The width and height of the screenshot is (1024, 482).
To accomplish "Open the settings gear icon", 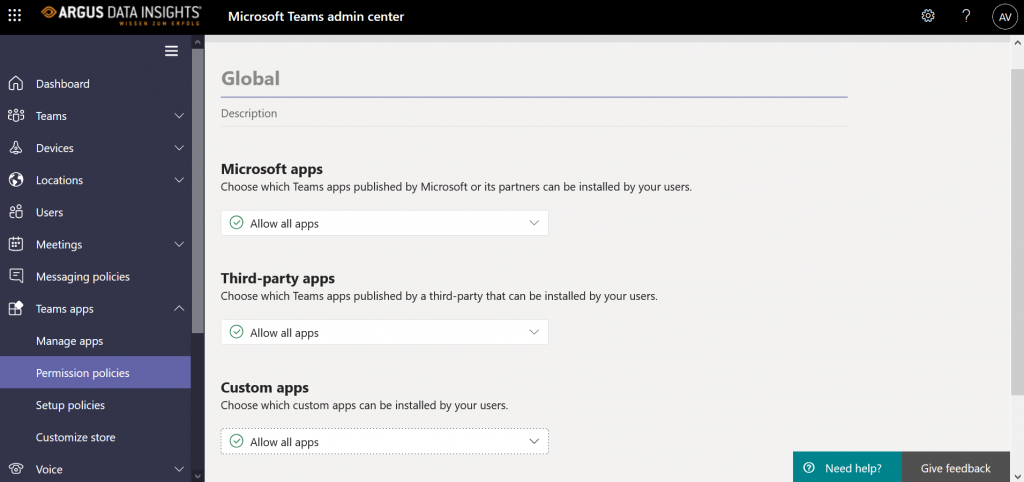I will click(928, 16).
